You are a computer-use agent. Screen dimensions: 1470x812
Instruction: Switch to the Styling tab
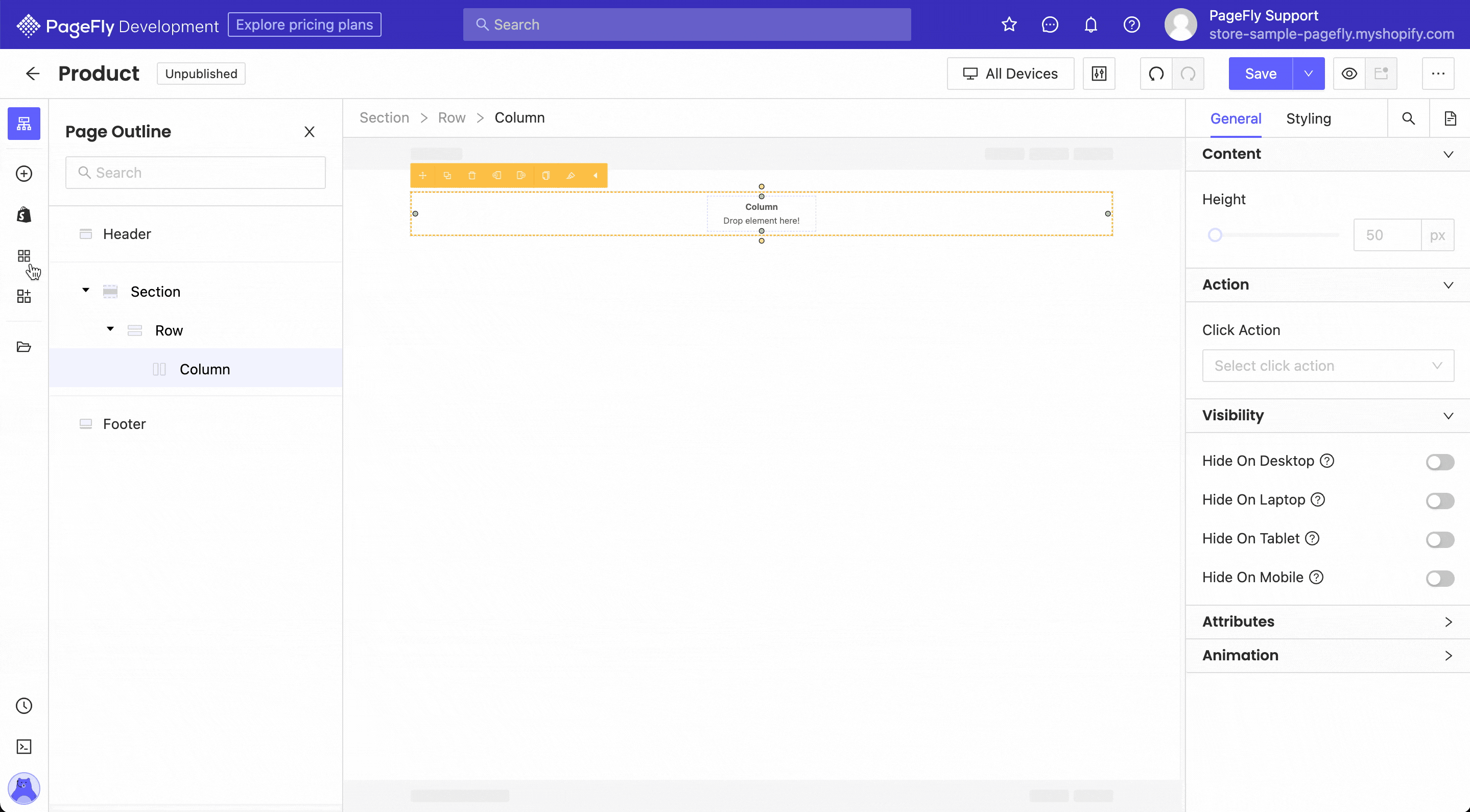(1309, 118)
